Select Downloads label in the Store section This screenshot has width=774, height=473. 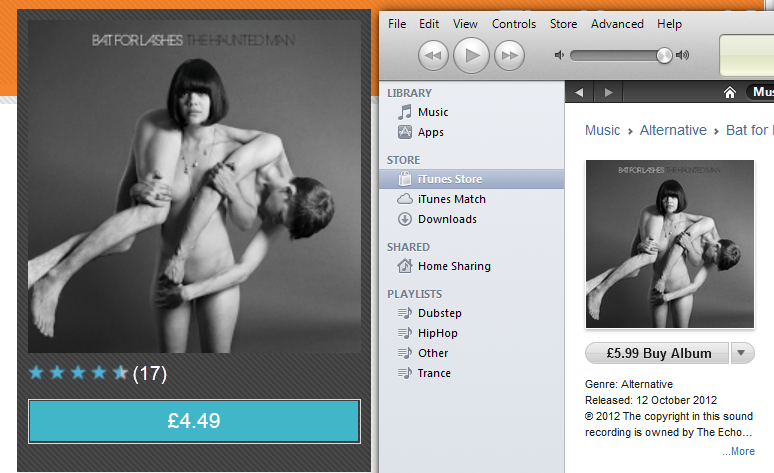point(447,219)
